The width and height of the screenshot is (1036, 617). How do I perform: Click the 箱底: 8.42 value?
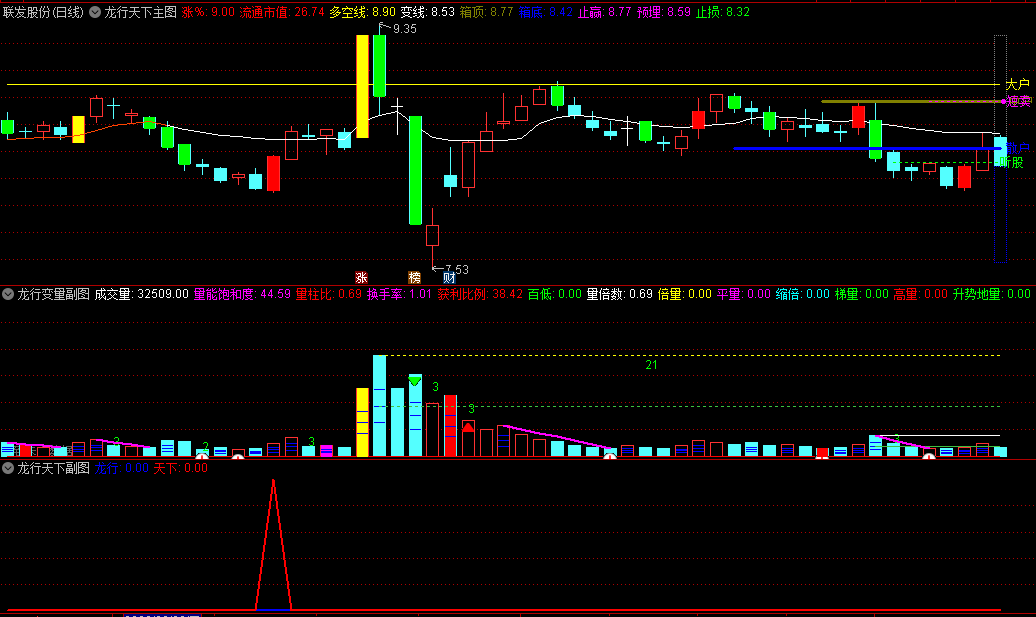click(545, 12)
